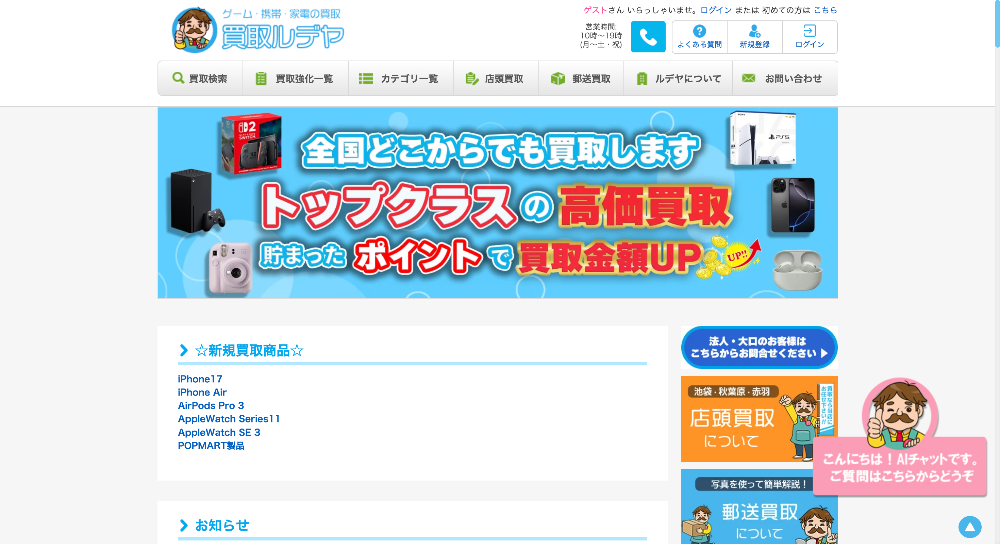The height and width of the screenshot is (544, 1000).
Task: Click the 法人・大口のお客様 inquiry button
Action: click(759, 347)
